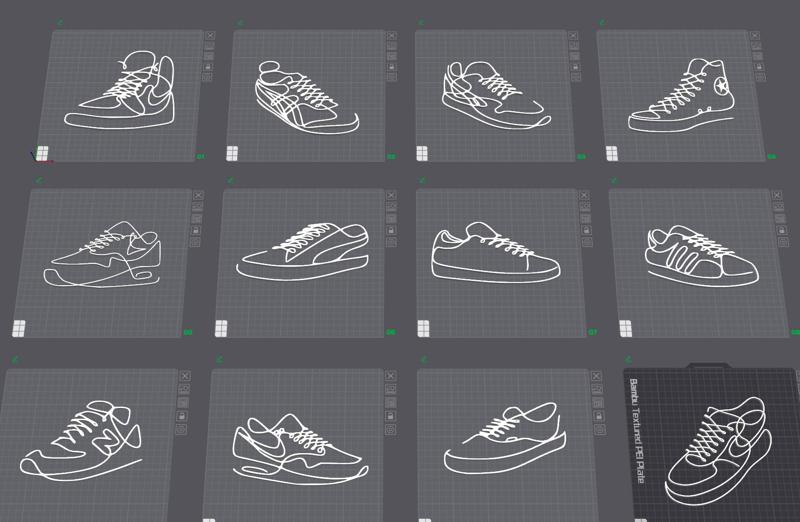Arrange objects on Adidas three-stripe plate

click(780, 219)
